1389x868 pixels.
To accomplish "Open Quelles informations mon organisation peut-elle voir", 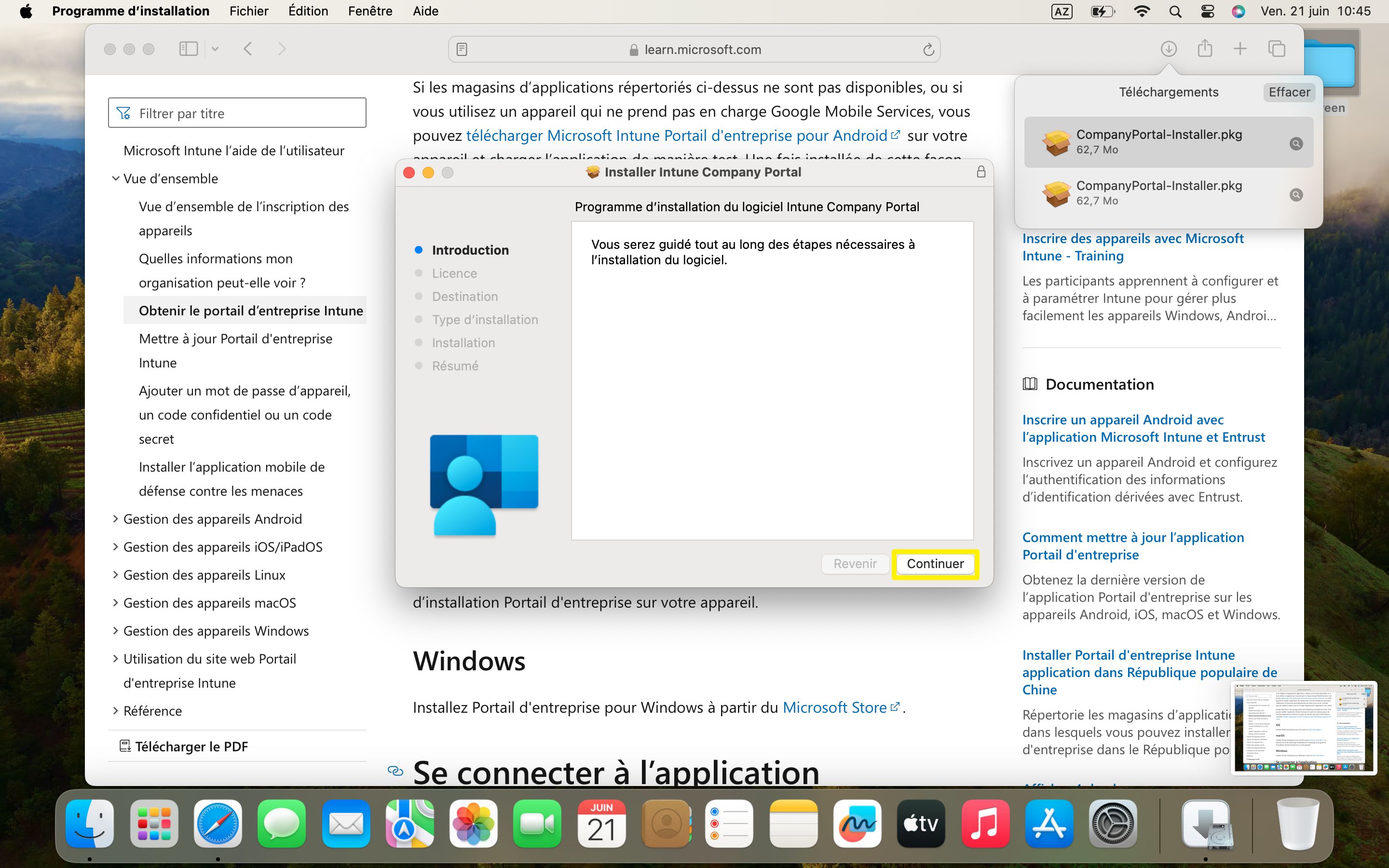I will [x=222, y=271].
